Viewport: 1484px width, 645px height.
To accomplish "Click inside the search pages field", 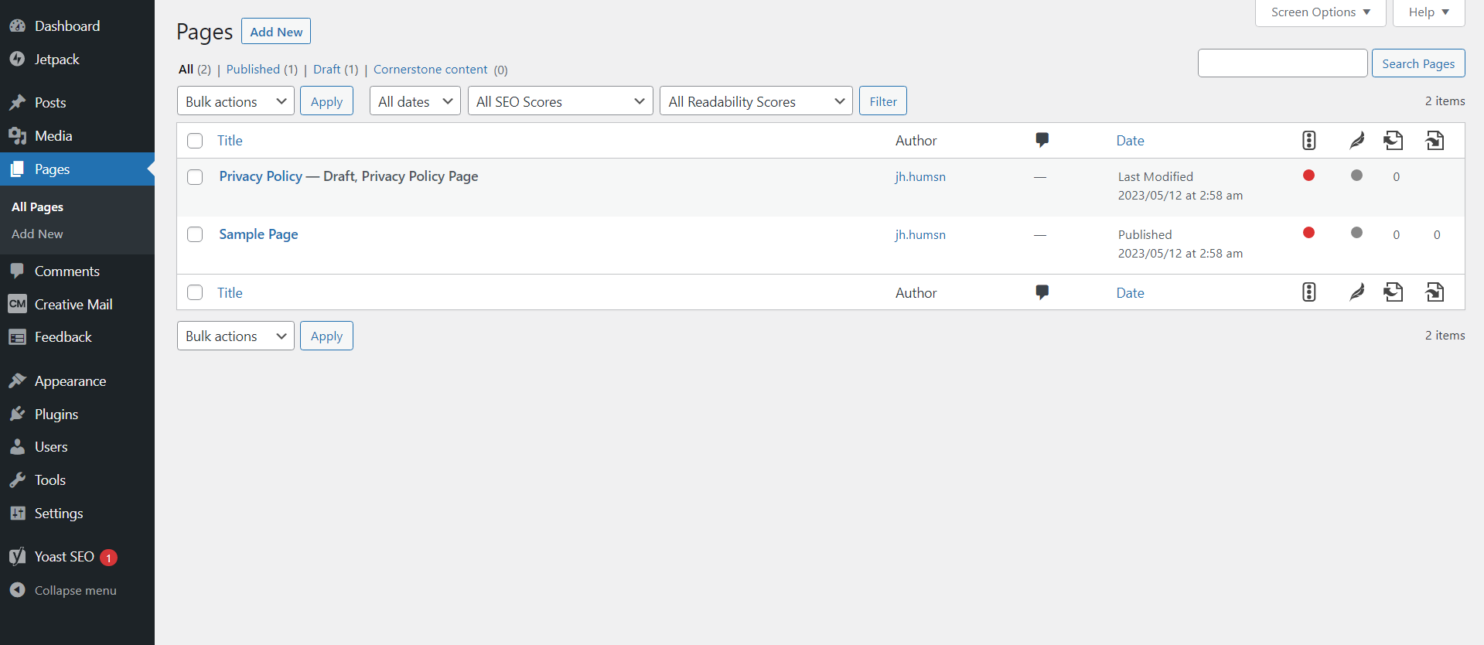I will point(1282,62).
